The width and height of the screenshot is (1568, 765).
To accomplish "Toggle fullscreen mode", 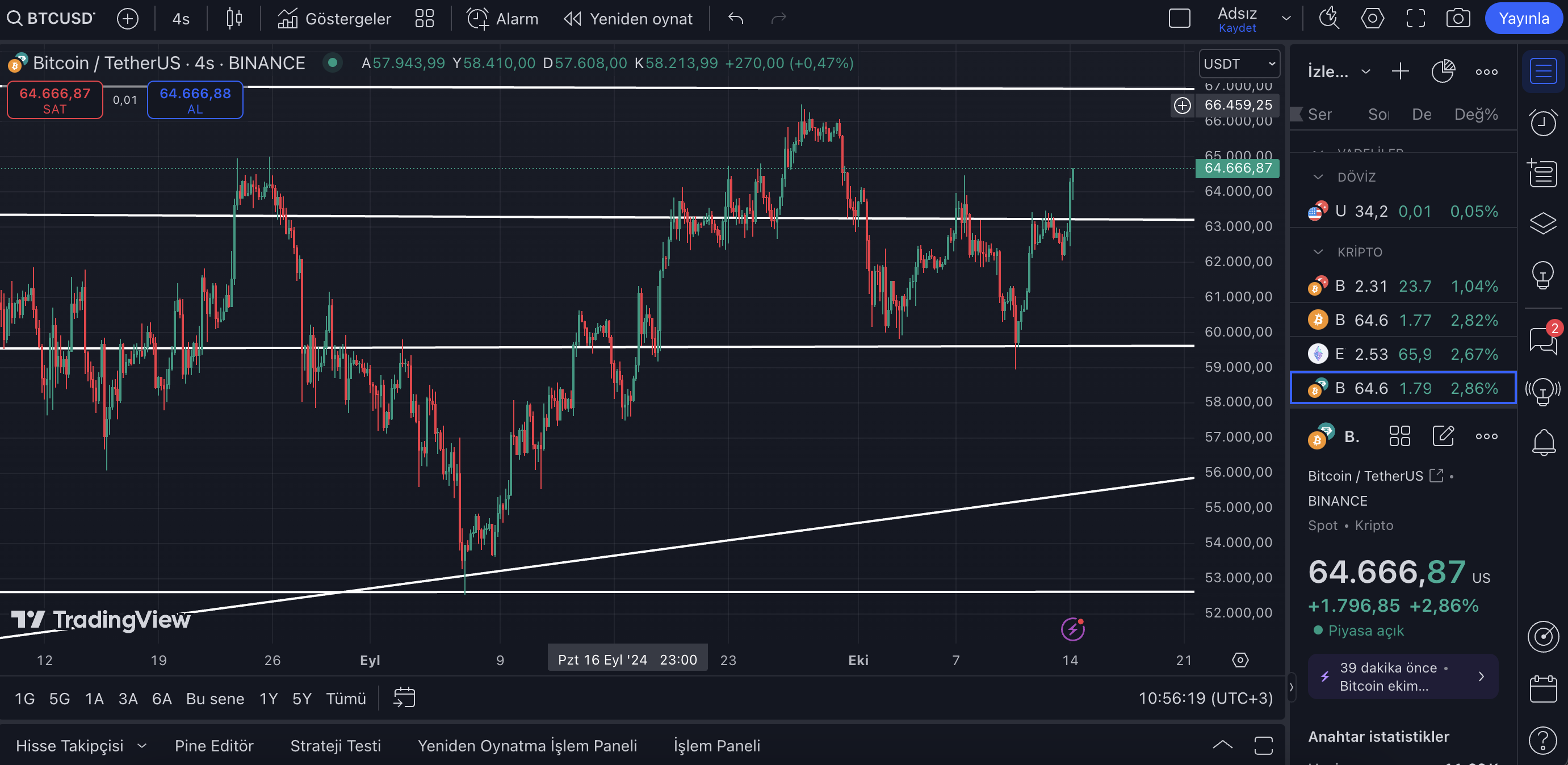I will point(1415,19).
